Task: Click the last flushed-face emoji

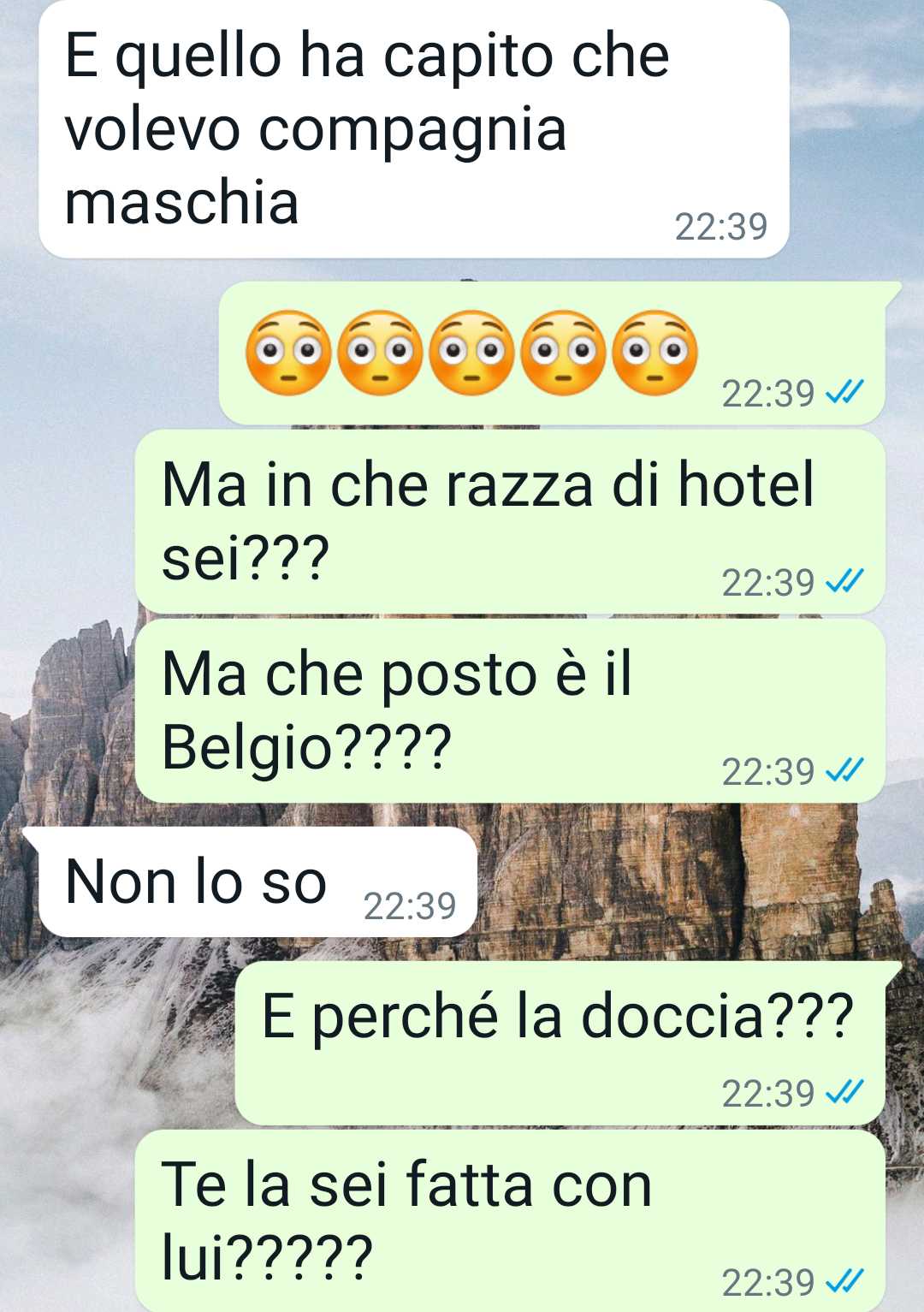Action: pos(655,353)
